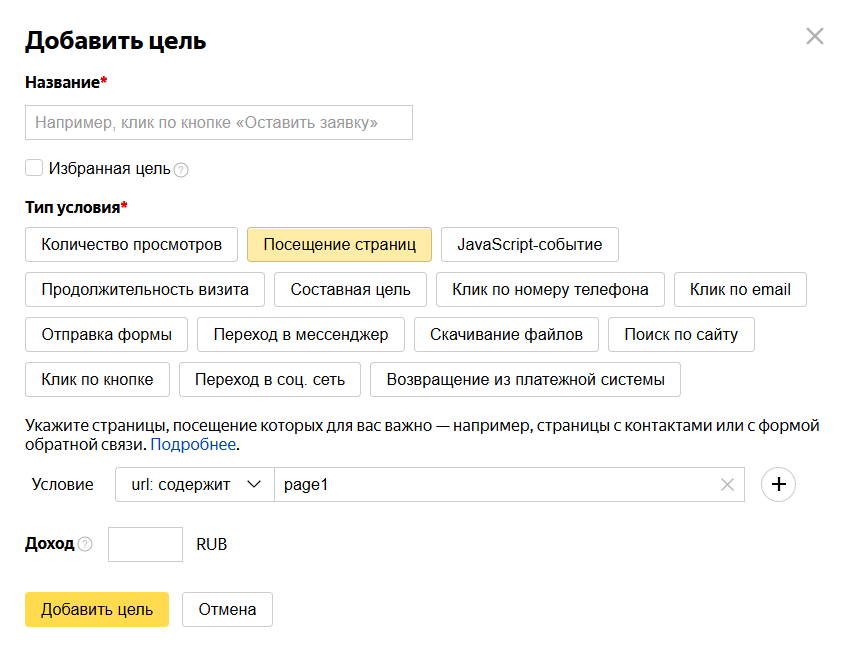Click the Доход amount input field

click(x=145, y=545)
